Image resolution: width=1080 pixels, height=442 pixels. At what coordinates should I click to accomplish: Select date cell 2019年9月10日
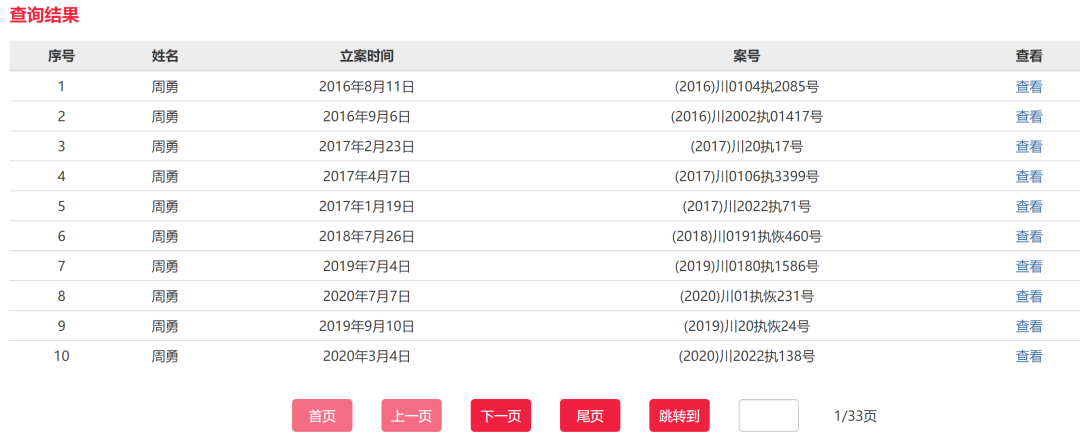click(x=366, y=326)
